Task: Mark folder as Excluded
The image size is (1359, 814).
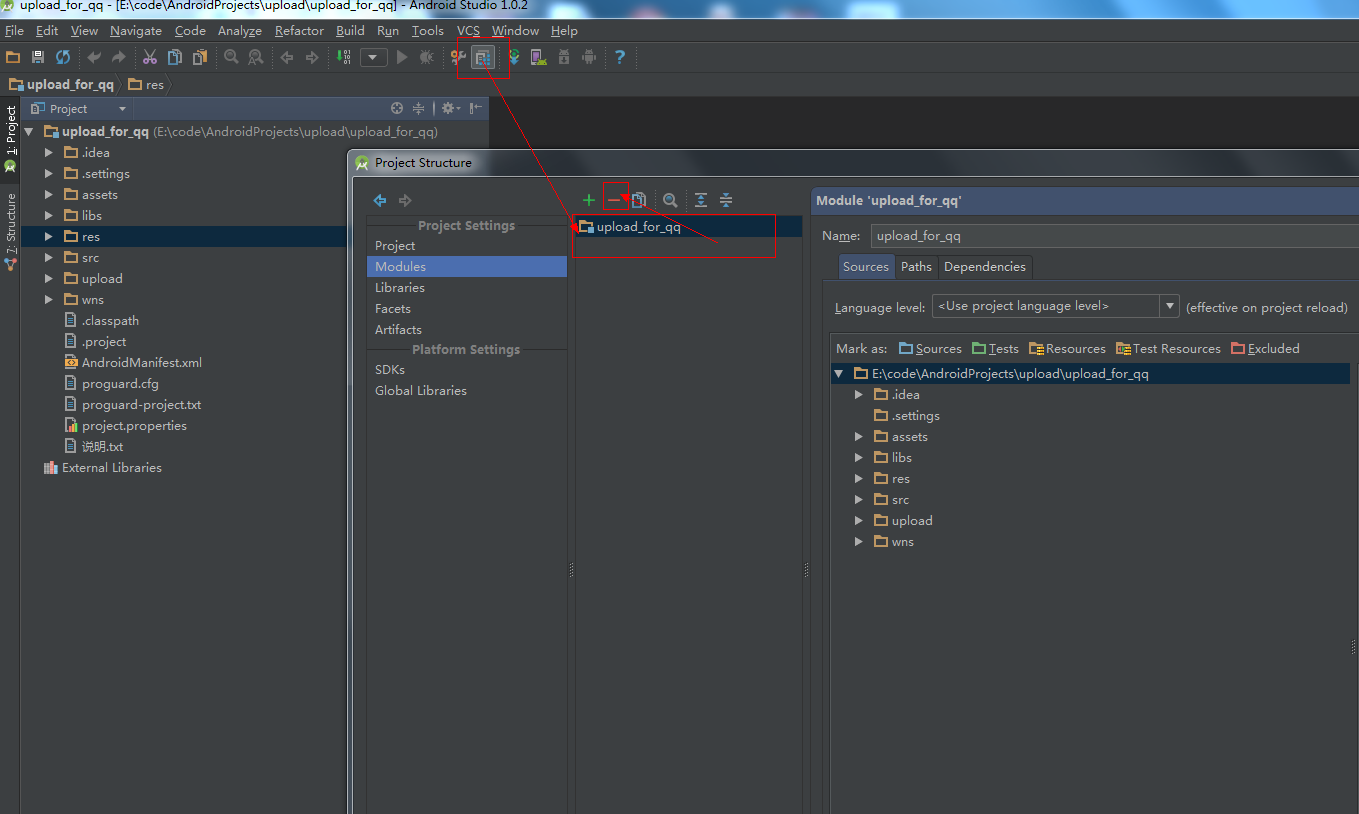Action: point(1265,348)
